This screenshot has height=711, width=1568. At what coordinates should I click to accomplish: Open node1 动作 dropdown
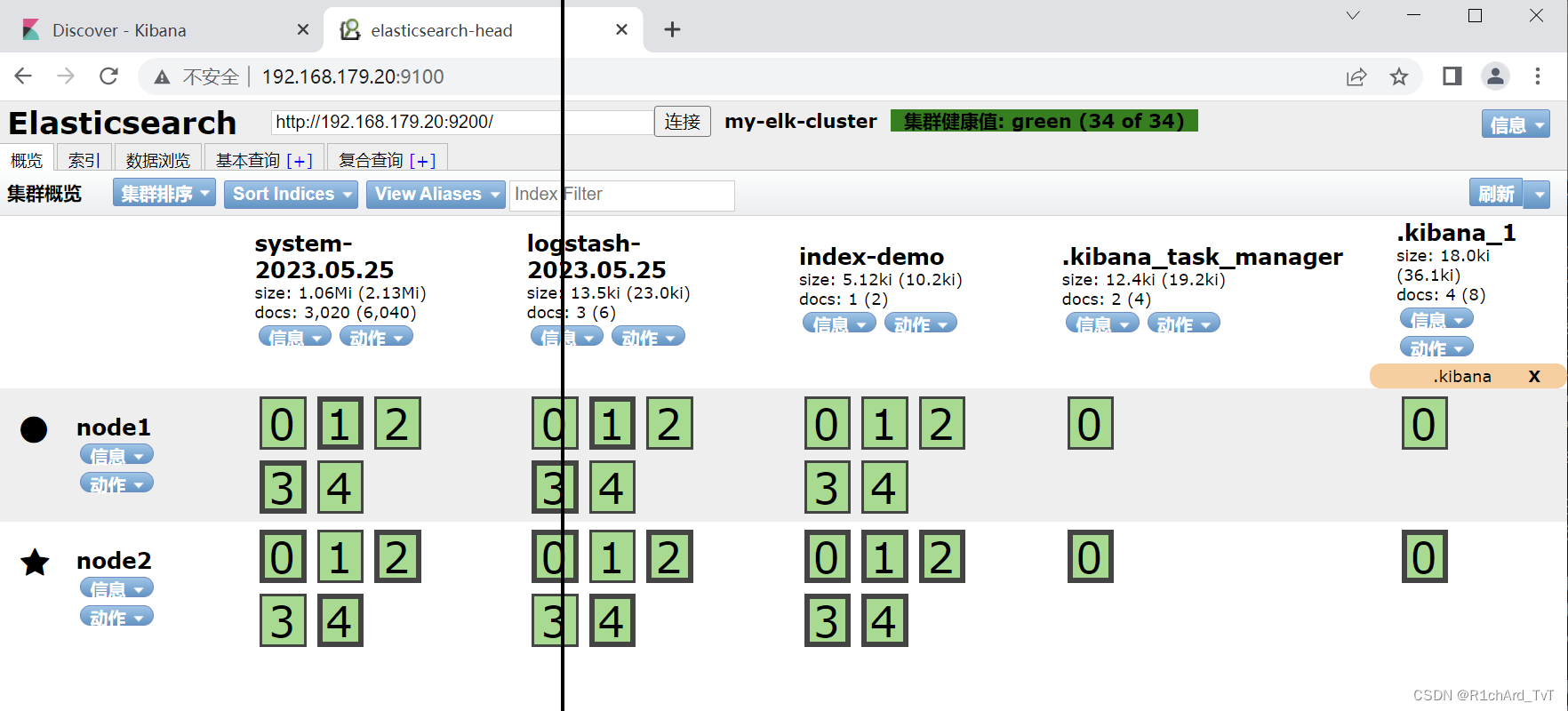pos(116,483)
